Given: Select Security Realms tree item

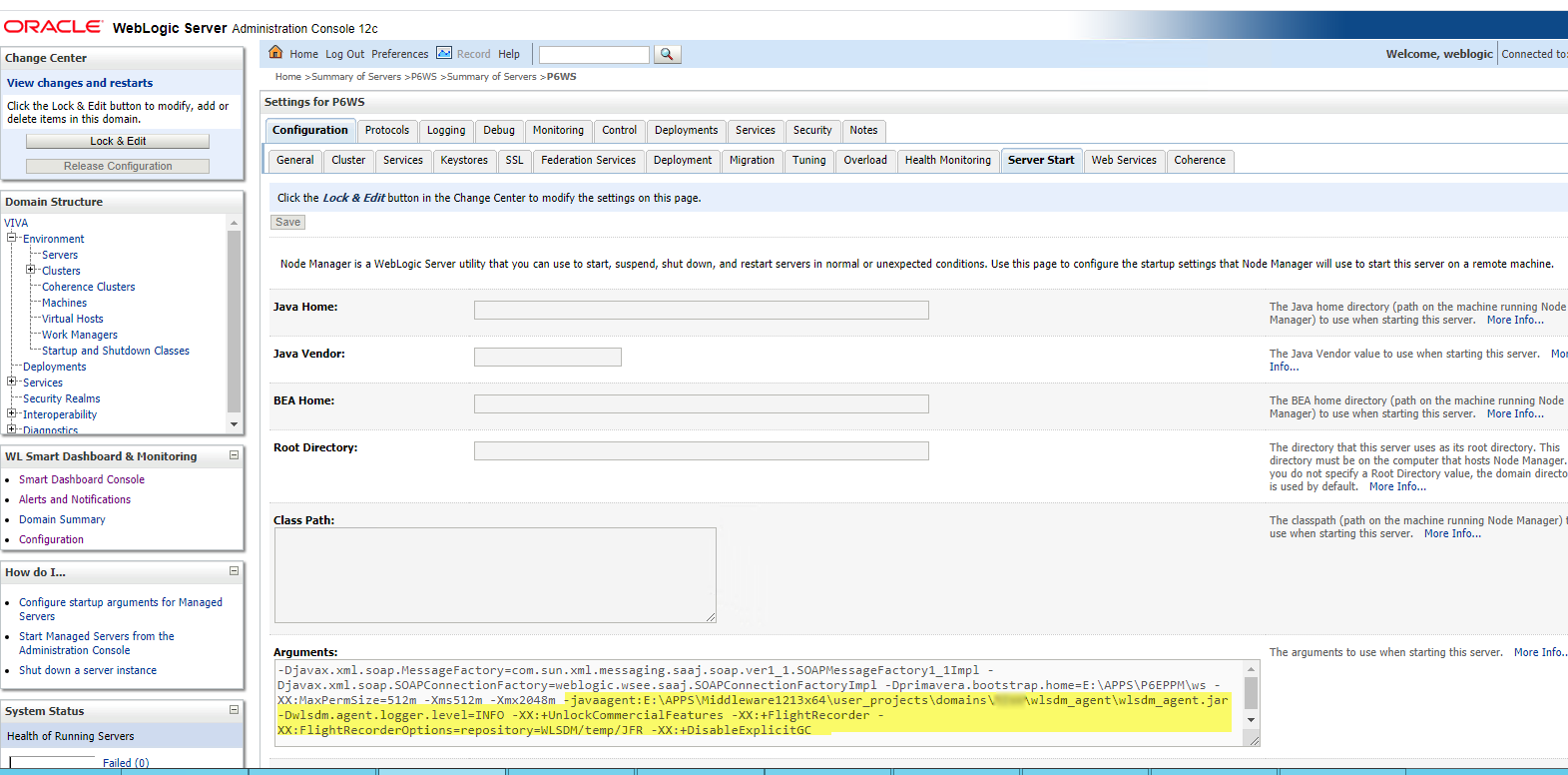Looking at the screenshot, I should coord(62,398).
